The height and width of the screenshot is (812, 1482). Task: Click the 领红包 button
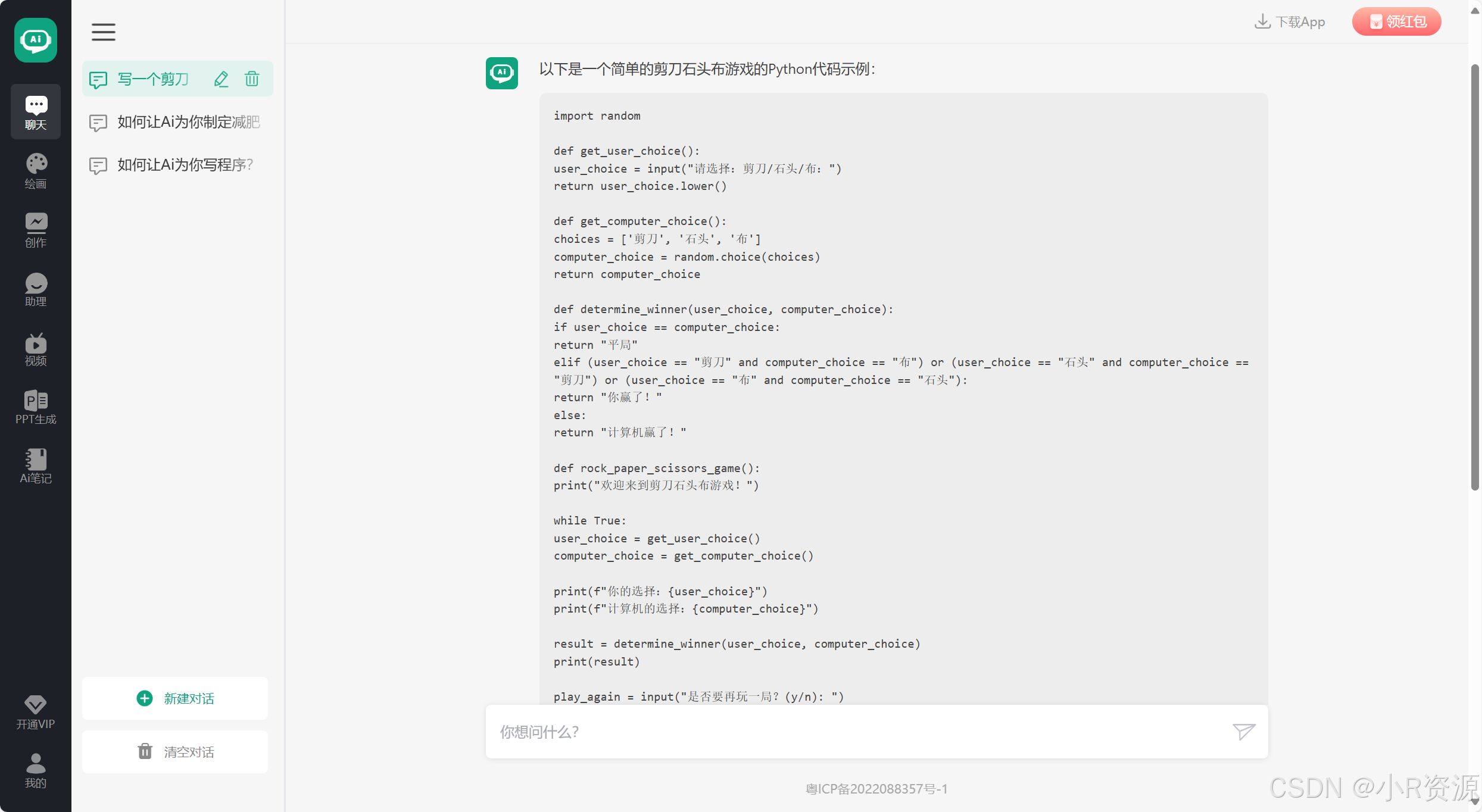click(x=1397, y=22)
